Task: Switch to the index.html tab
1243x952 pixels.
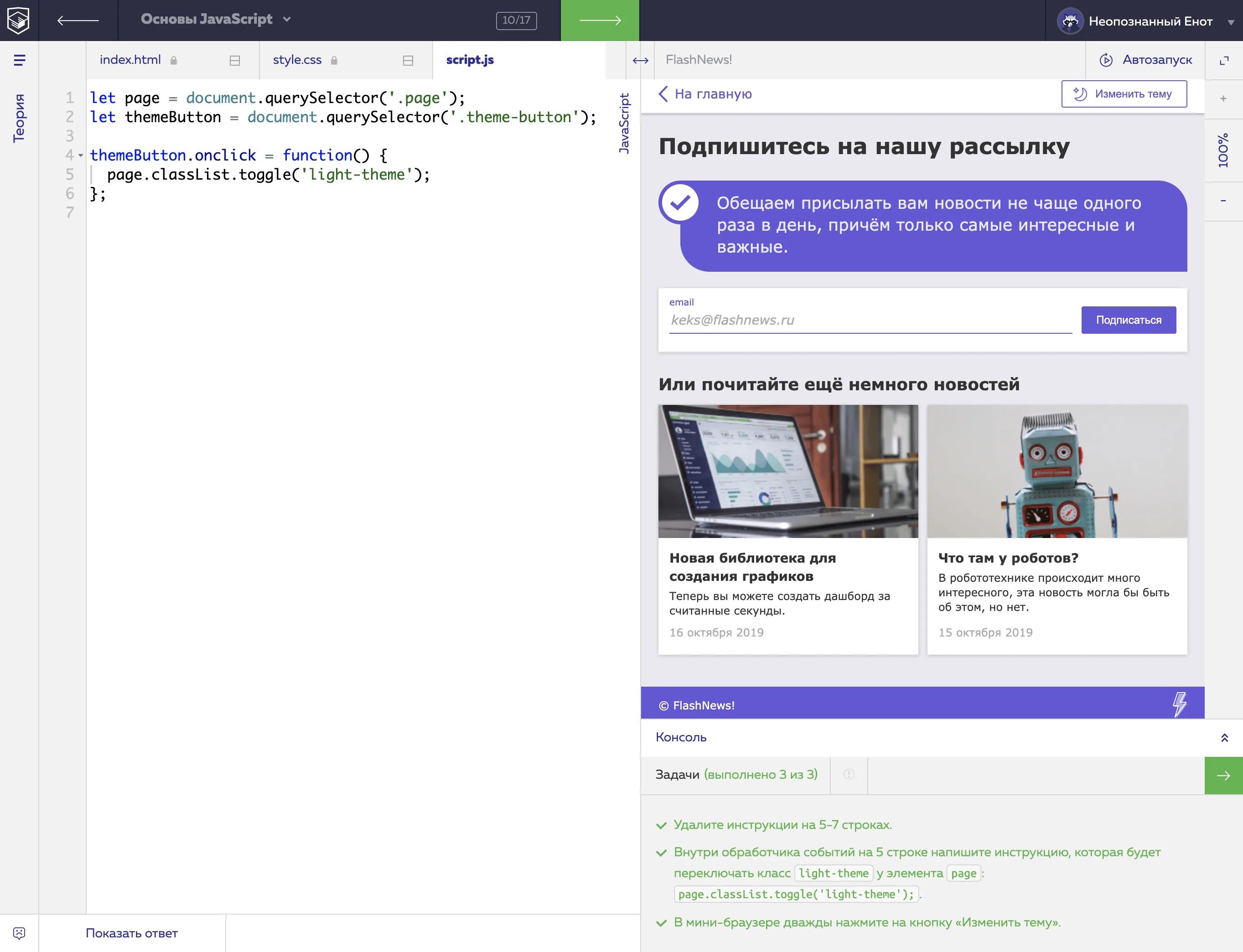Action: (x=130, y=60)
